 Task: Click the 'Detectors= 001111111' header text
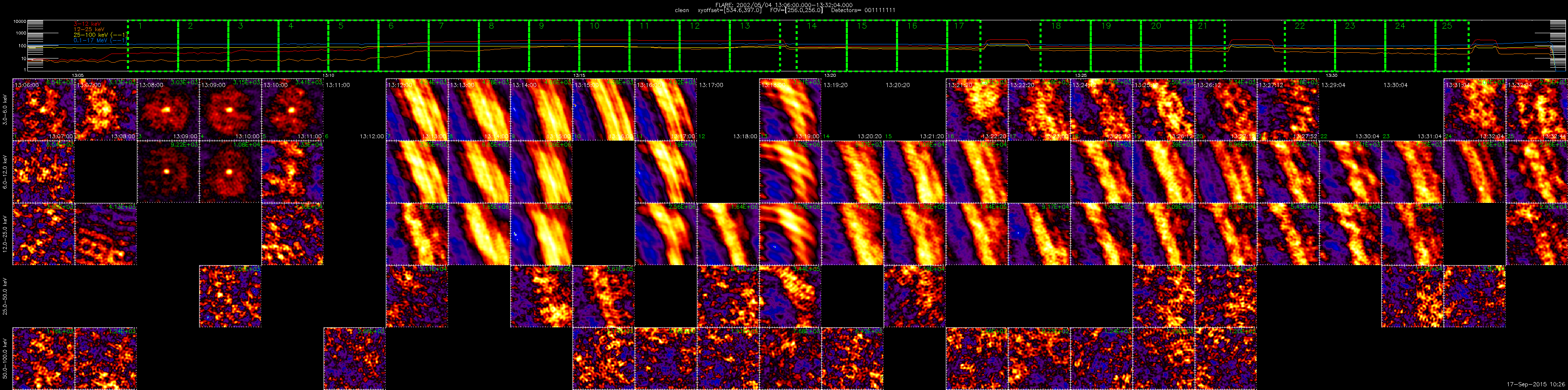tap(864, 10)
